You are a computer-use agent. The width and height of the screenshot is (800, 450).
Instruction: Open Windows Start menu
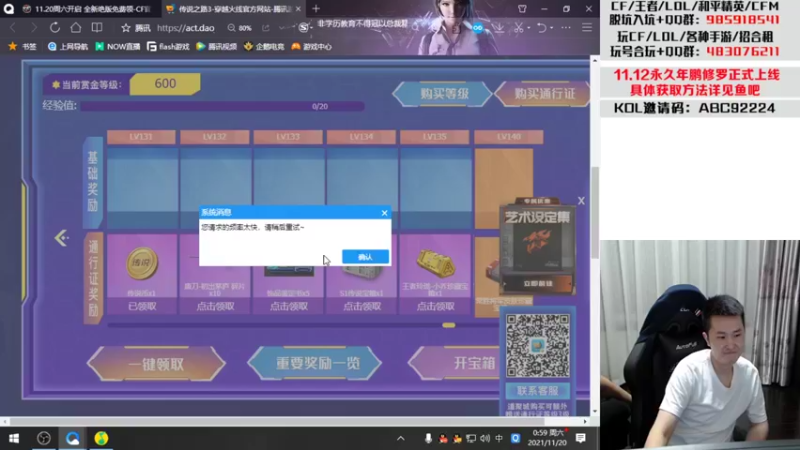(x=14, y=438)
